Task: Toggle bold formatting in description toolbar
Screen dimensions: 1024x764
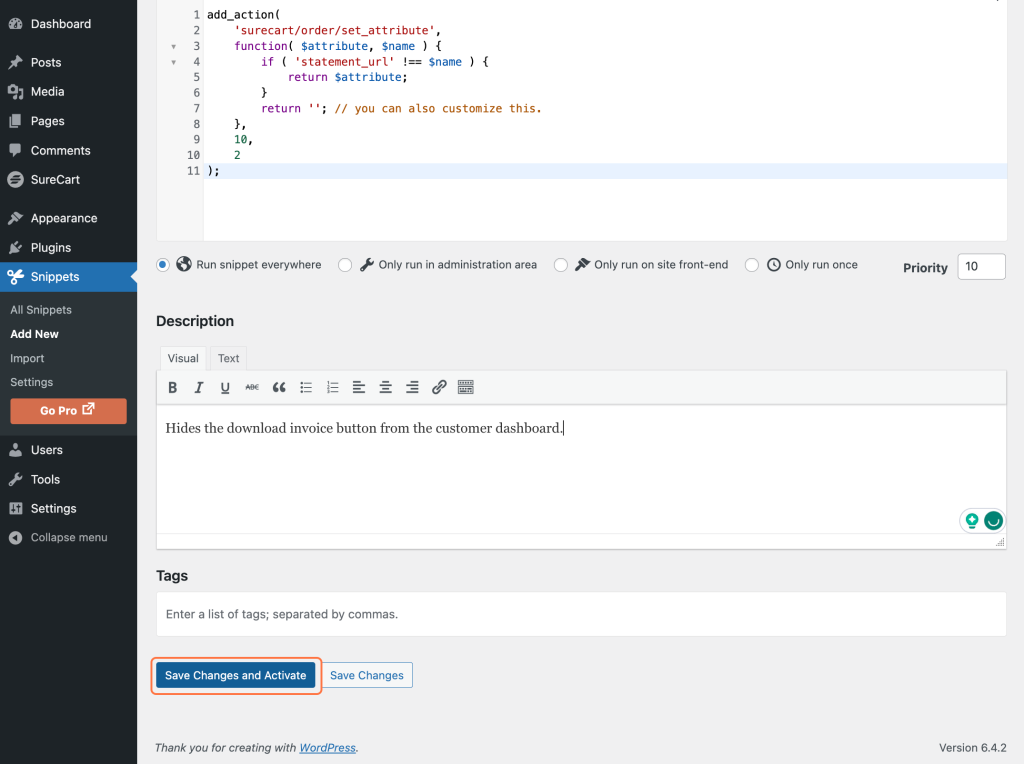Action: pyautogui.click(x=173, y=388)
